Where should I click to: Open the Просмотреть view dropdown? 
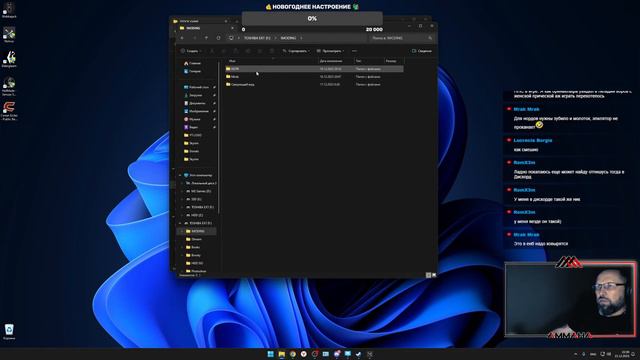point(330,51)
